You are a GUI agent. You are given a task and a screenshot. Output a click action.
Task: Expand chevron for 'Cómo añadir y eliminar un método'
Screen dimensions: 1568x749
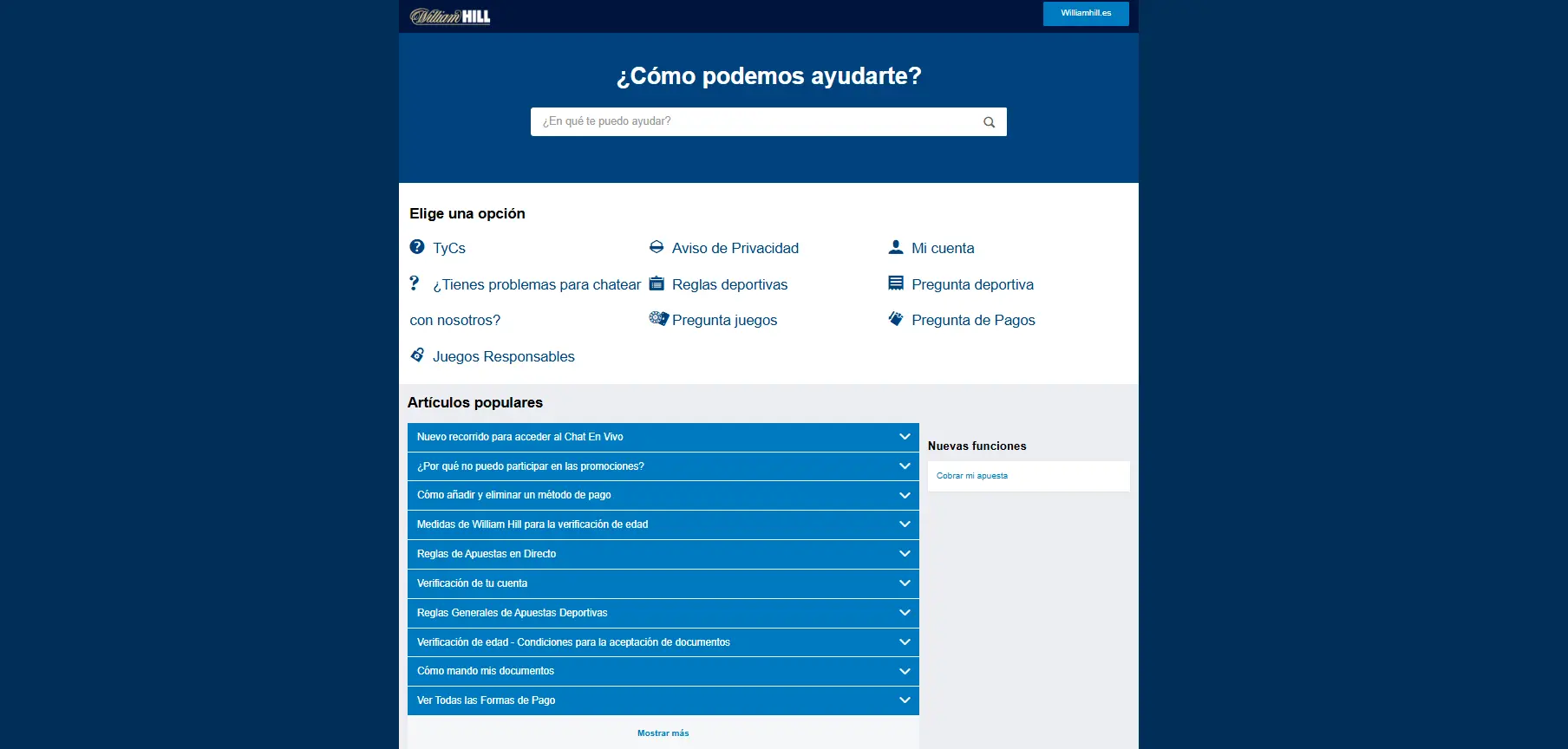[905, 495]
